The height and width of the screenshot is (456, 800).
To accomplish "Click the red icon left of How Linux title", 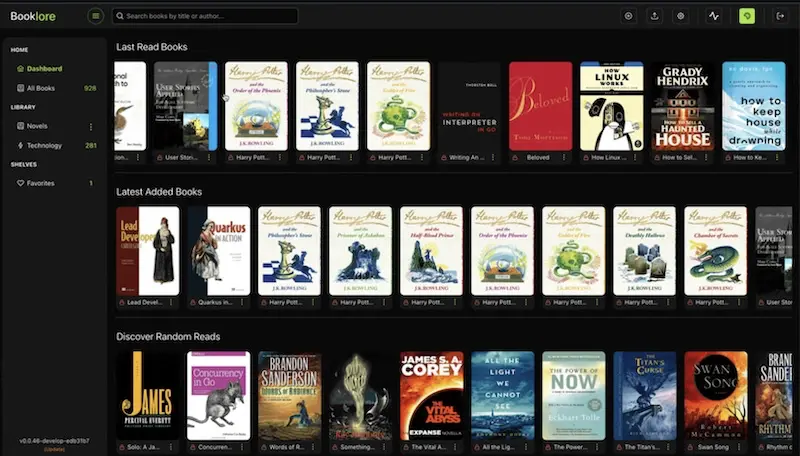I will (x=586, y=158).
